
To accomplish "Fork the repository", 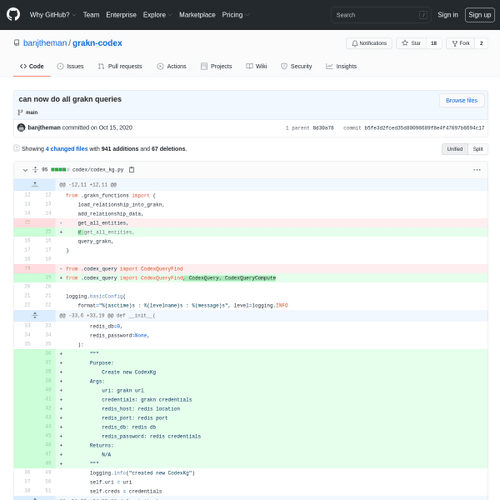I will 460,43.
